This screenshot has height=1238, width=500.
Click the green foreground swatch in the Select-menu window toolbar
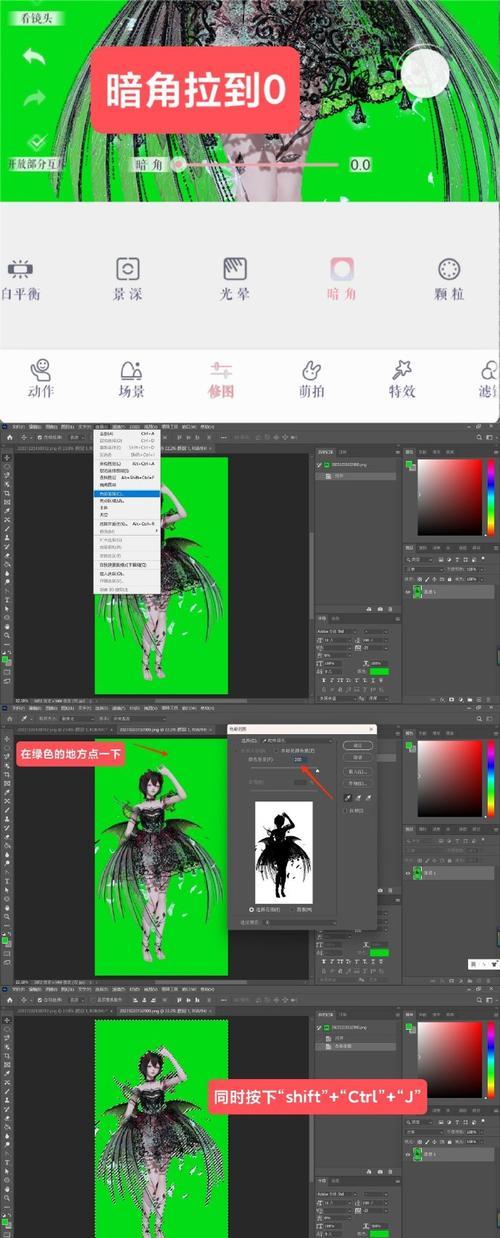pos(5,659)
